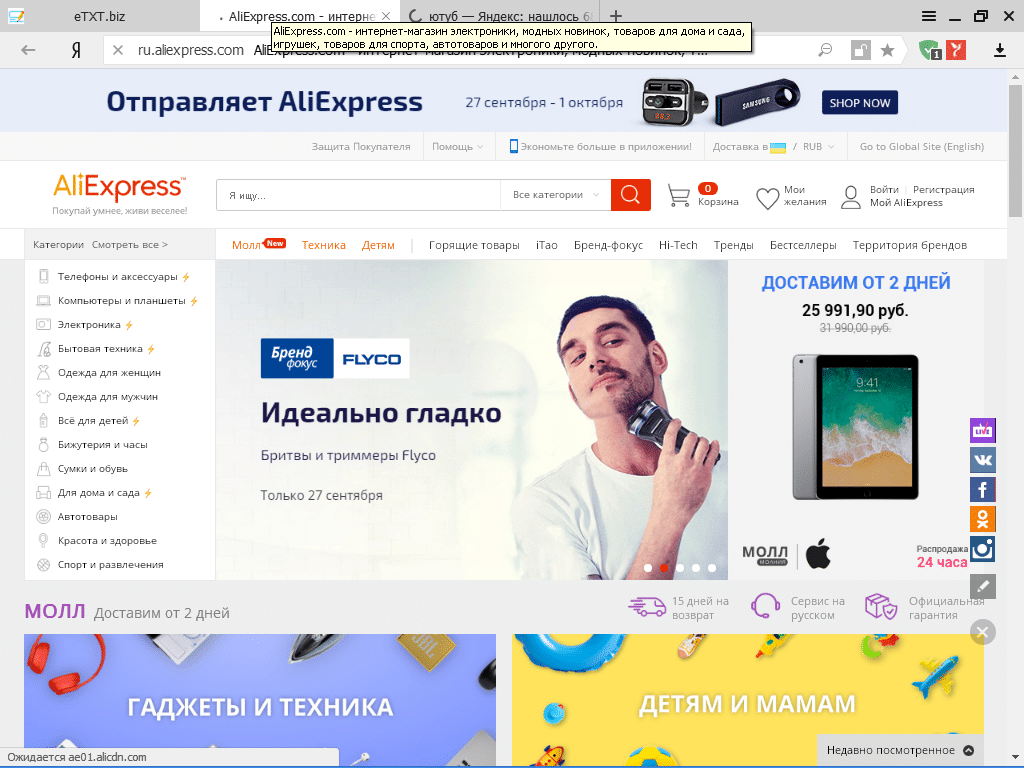This screenshot has height=768, width=1024.
Task: Open the browser hamburger menu
Action: 929,16
